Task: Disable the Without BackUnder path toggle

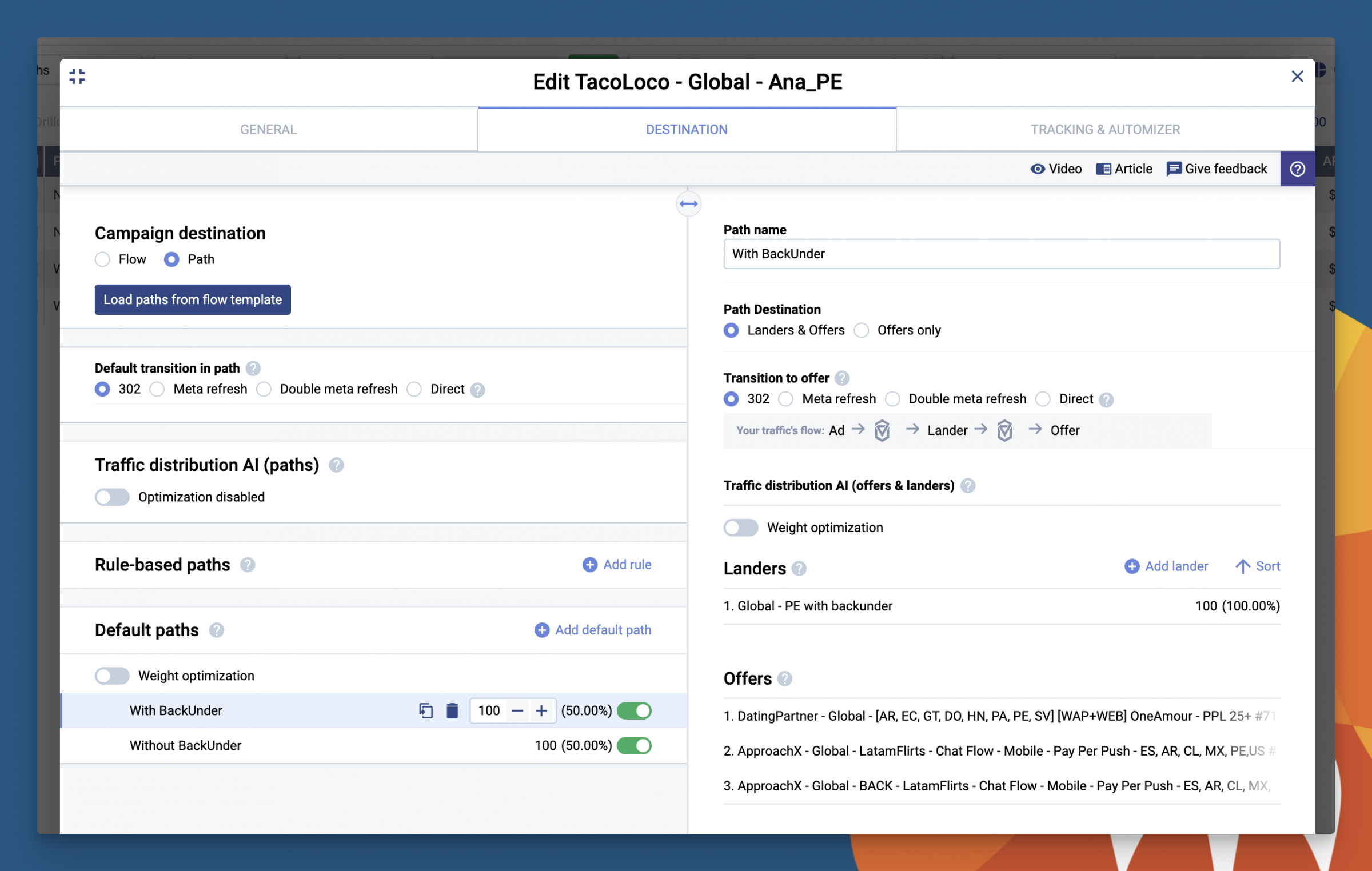Action: (634, 745)
